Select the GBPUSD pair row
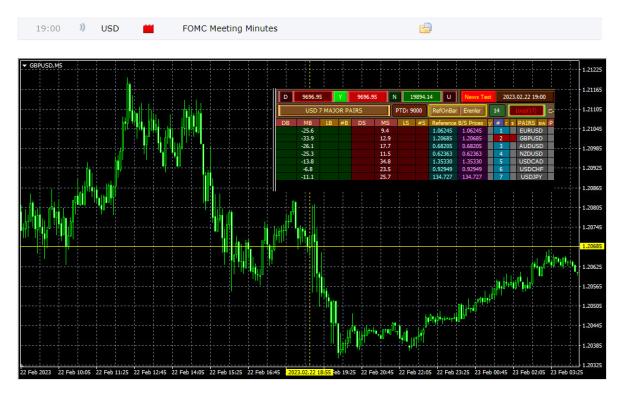 (531, 138)
